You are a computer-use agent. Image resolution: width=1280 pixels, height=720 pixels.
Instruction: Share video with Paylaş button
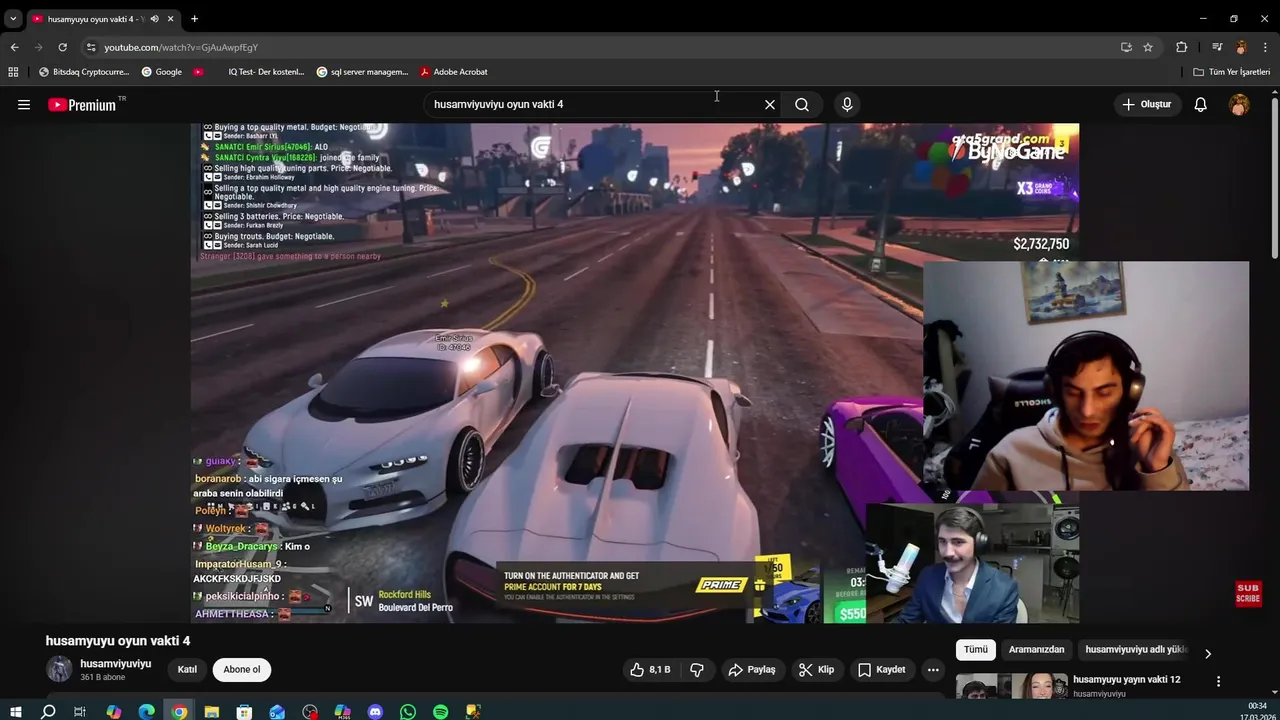pos(752,670)
